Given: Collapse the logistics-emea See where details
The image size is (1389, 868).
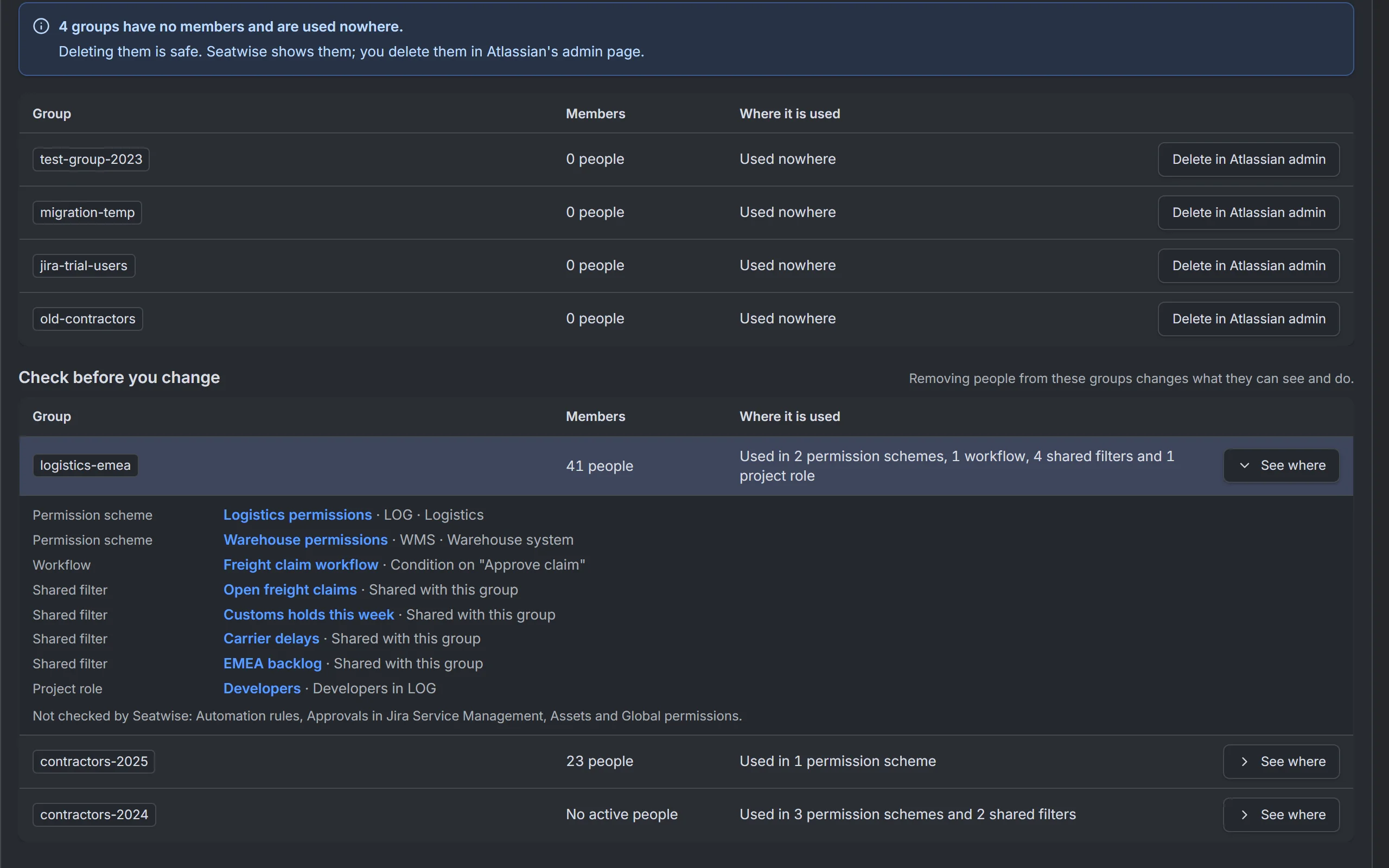Looking at the screenshot, I should (x=1281, y=465).
